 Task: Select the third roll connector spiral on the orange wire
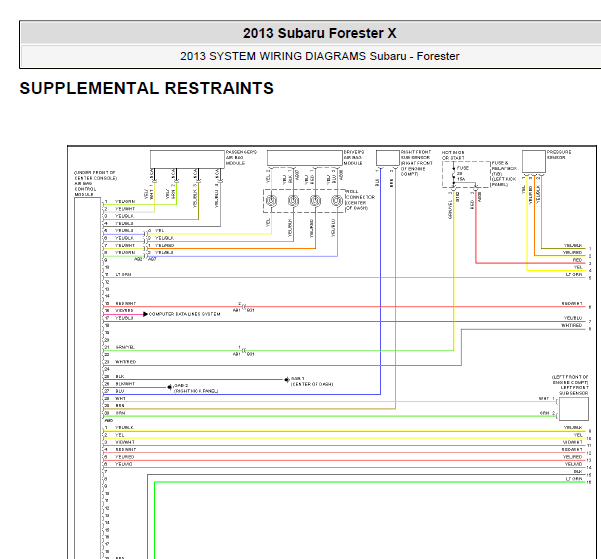[315, 201]
